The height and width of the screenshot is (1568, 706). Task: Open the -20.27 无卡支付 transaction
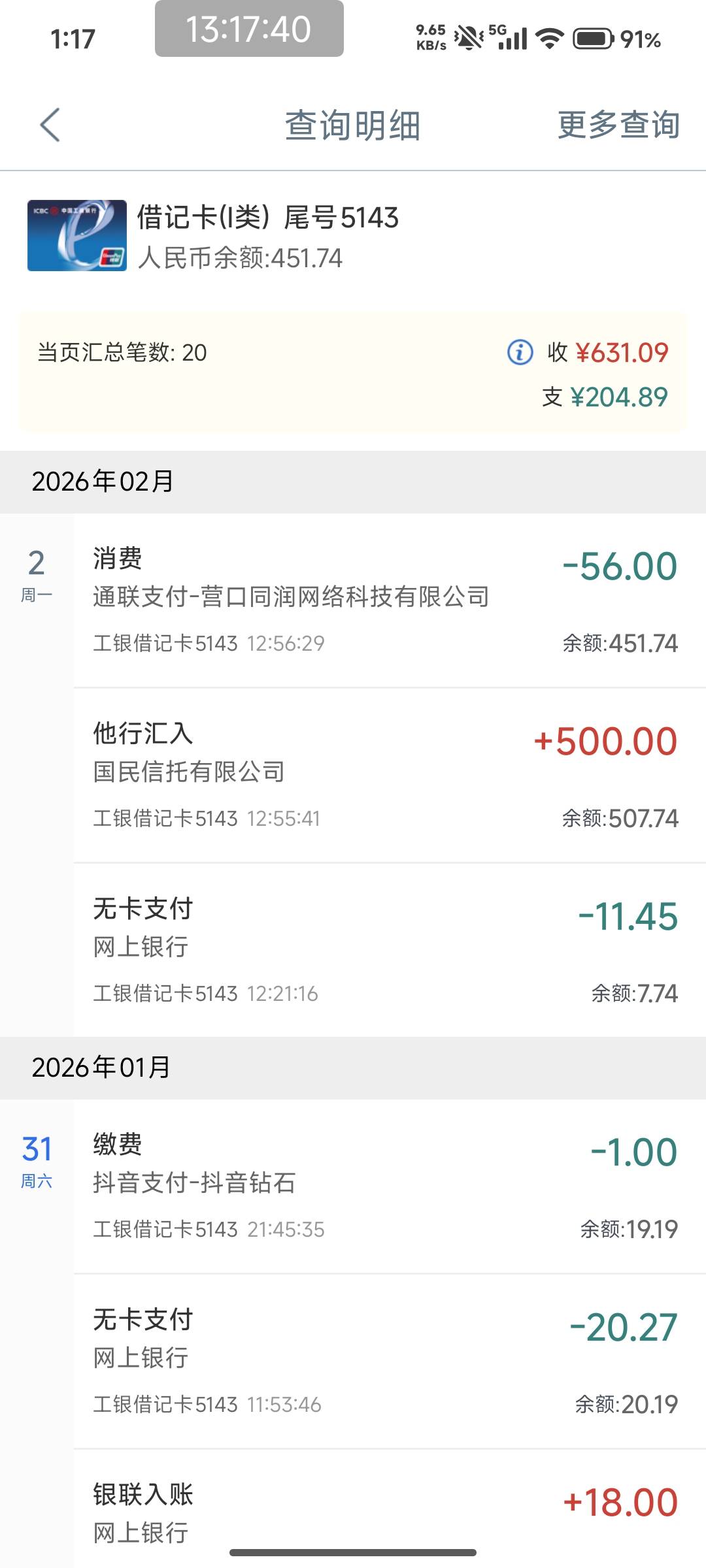386,1361
